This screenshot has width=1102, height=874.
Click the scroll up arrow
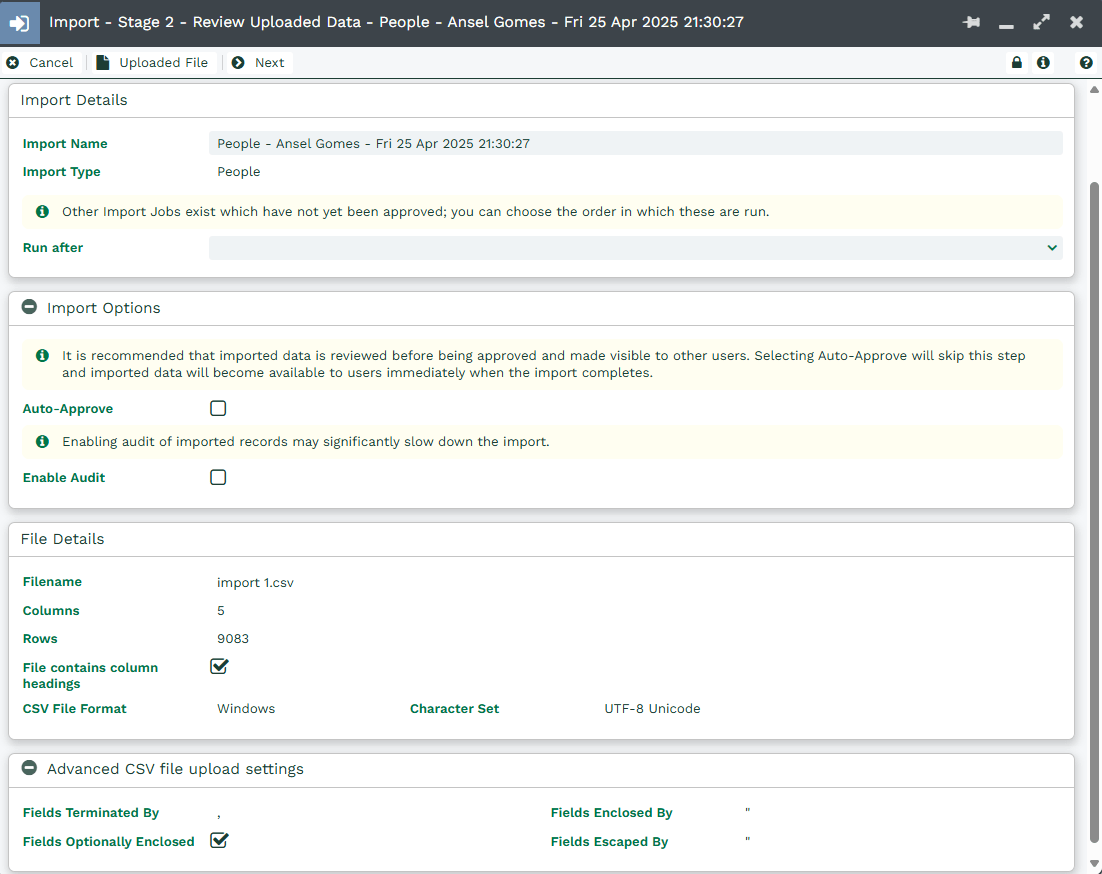tap(1094, 90)
